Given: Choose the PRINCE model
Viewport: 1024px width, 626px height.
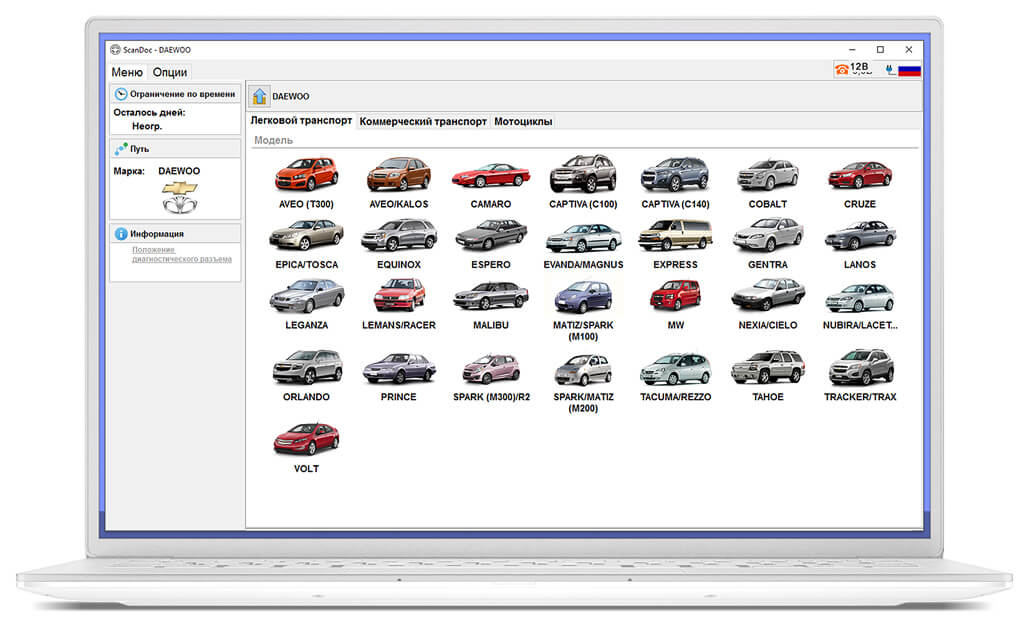Looking at the screenshot, I should (x=398, y=376).
